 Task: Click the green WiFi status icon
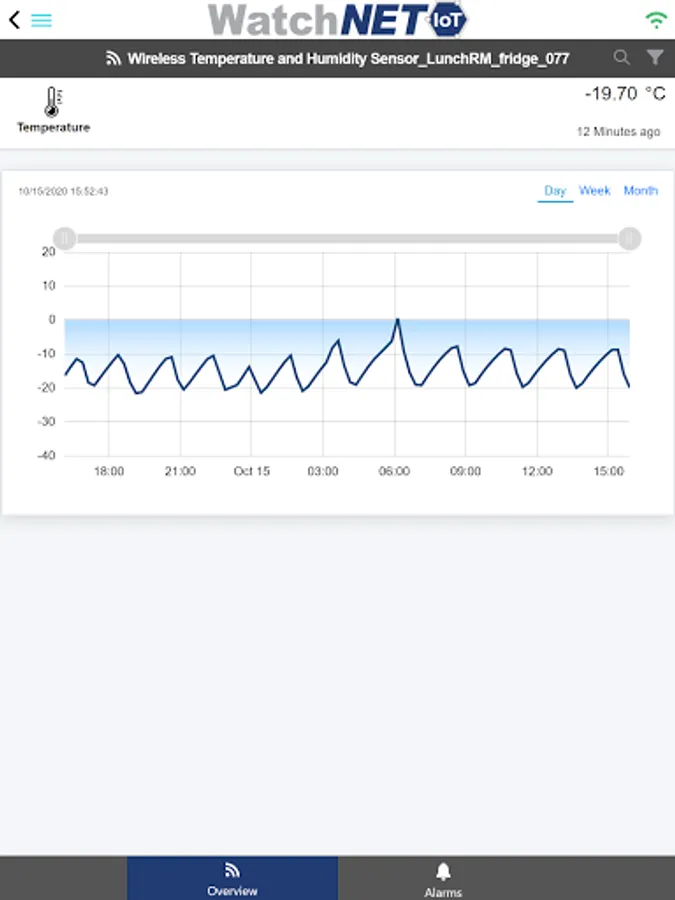[656, 20]
